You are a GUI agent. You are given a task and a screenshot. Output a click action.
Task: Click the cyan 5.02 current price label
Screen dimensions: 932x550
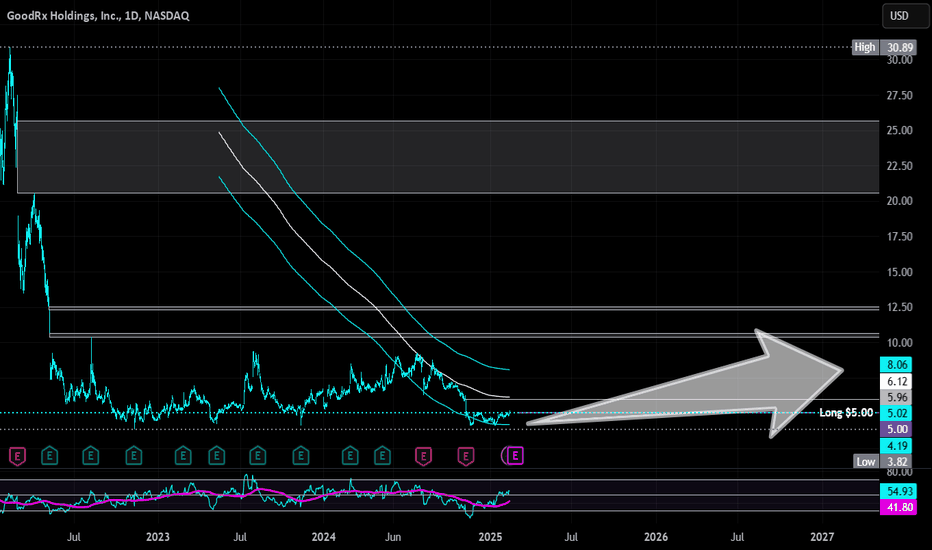click(896, 413)
